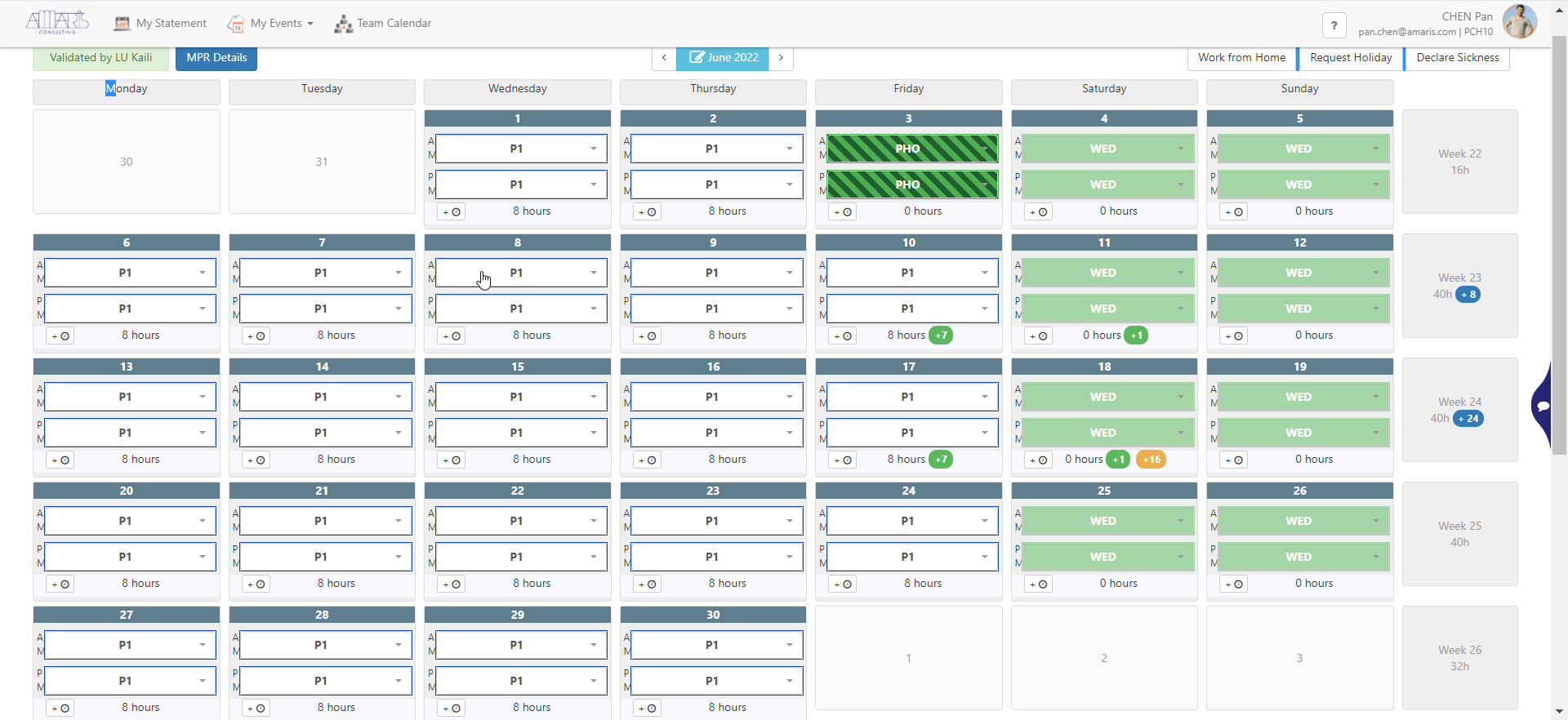Open June 22 morning P1 dropdown
The width and height of the screenshot is (1568, 720).
[521, 521]
